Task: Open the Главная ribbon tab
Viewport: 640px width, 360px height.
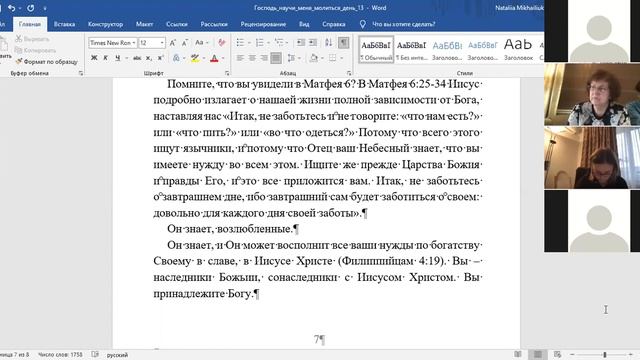Action: click(30, 24)
